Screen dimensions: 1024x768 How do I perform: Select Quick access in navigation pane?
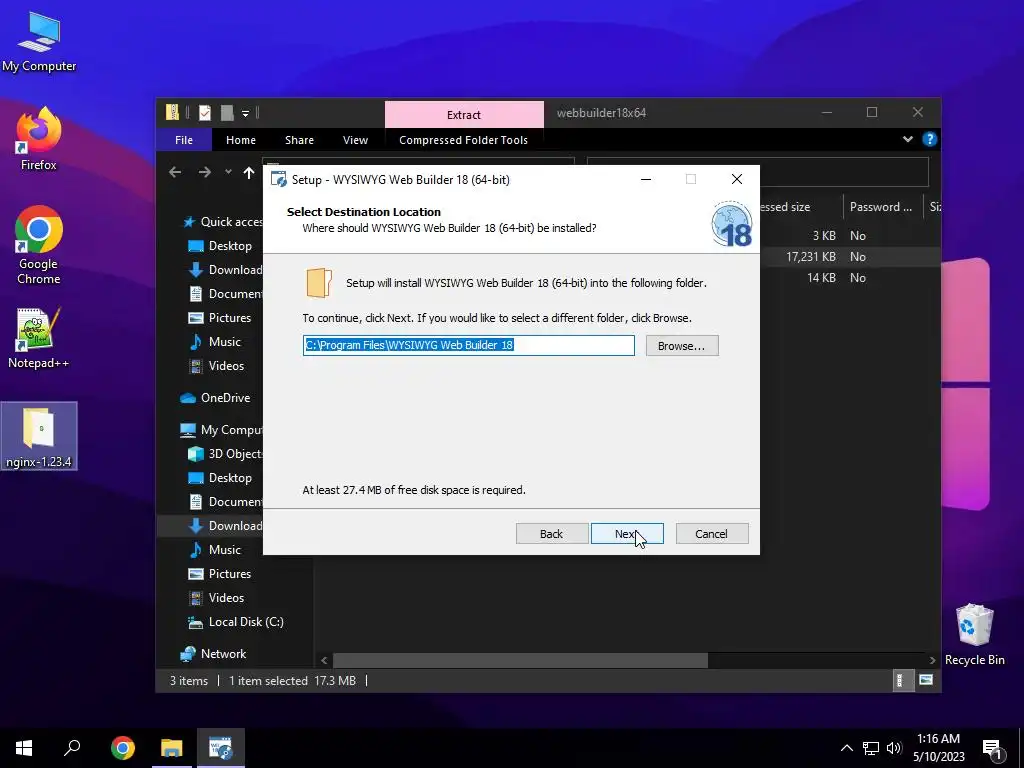click(x=222, y=222)
